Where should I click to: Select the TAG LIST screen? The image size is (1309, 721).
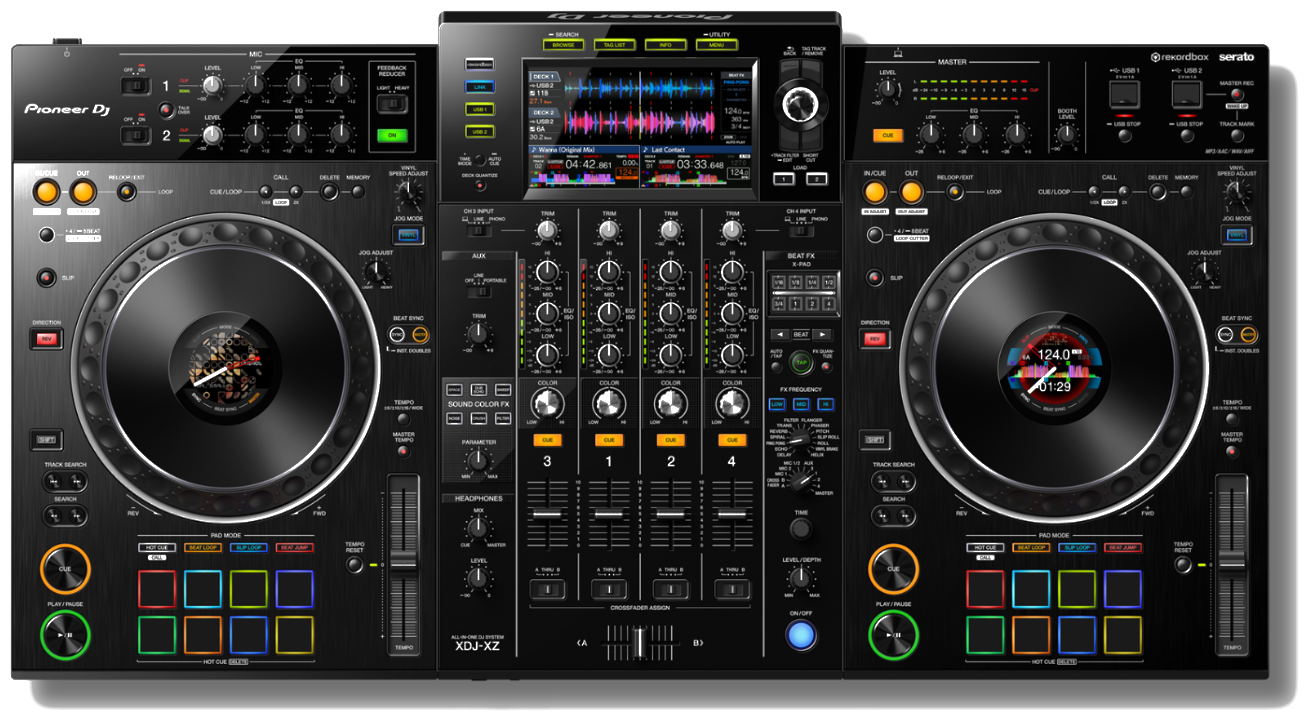click(612, 45)
